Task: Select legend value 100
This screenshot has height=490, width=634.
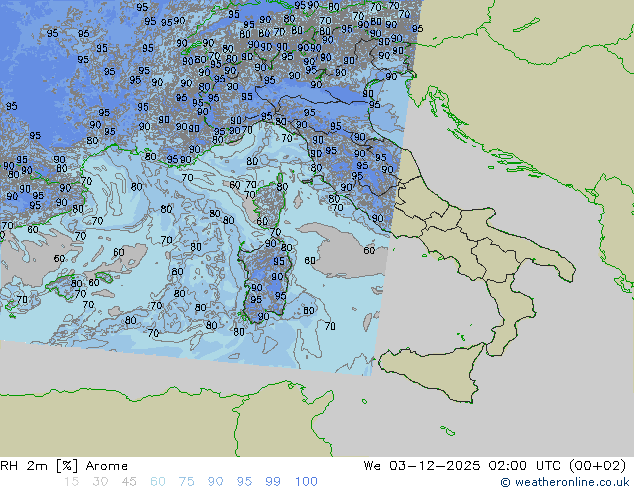Action: click(x=306, y=482)
